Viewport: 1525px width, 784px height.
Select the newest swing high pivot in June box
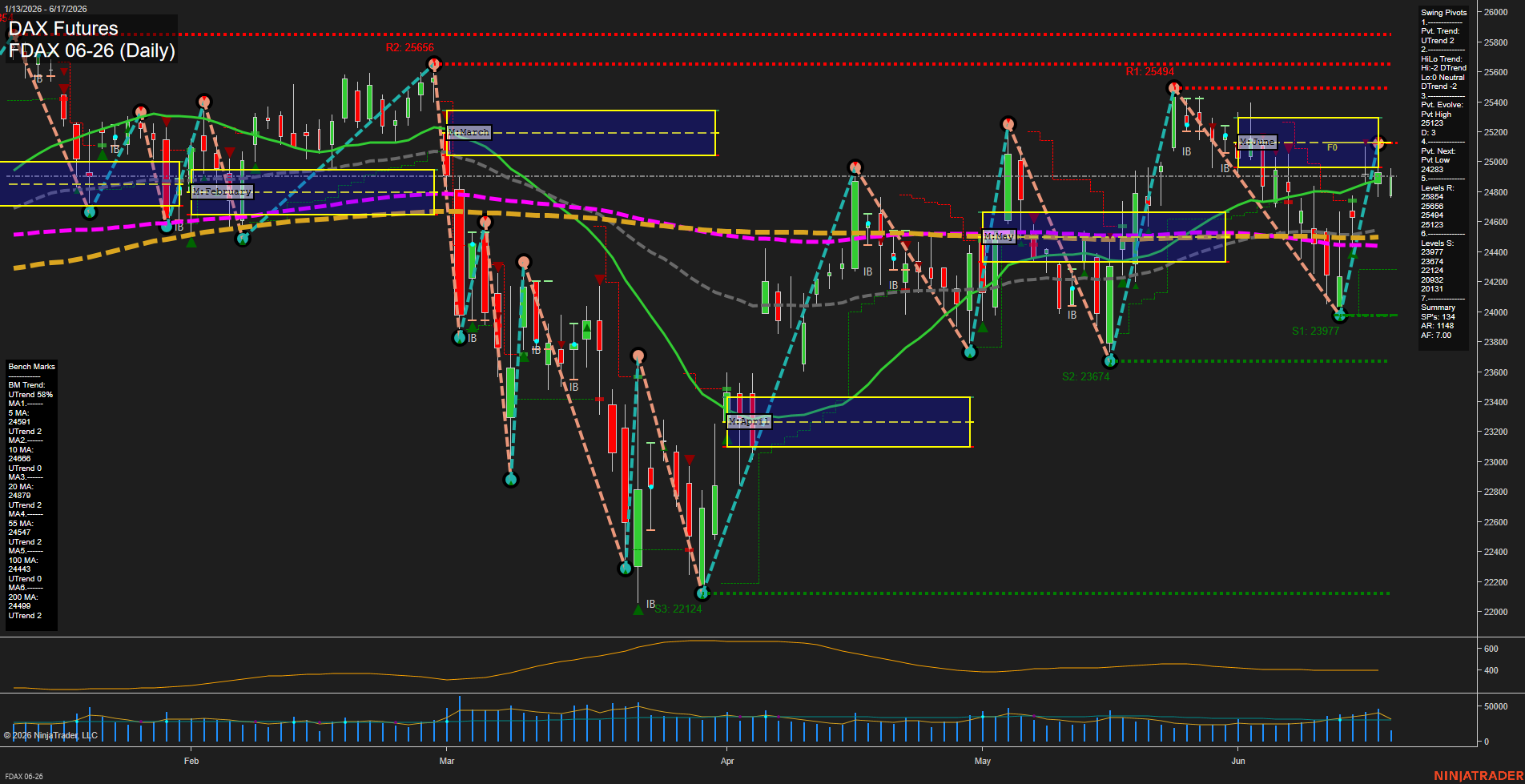pos(1378,143)
